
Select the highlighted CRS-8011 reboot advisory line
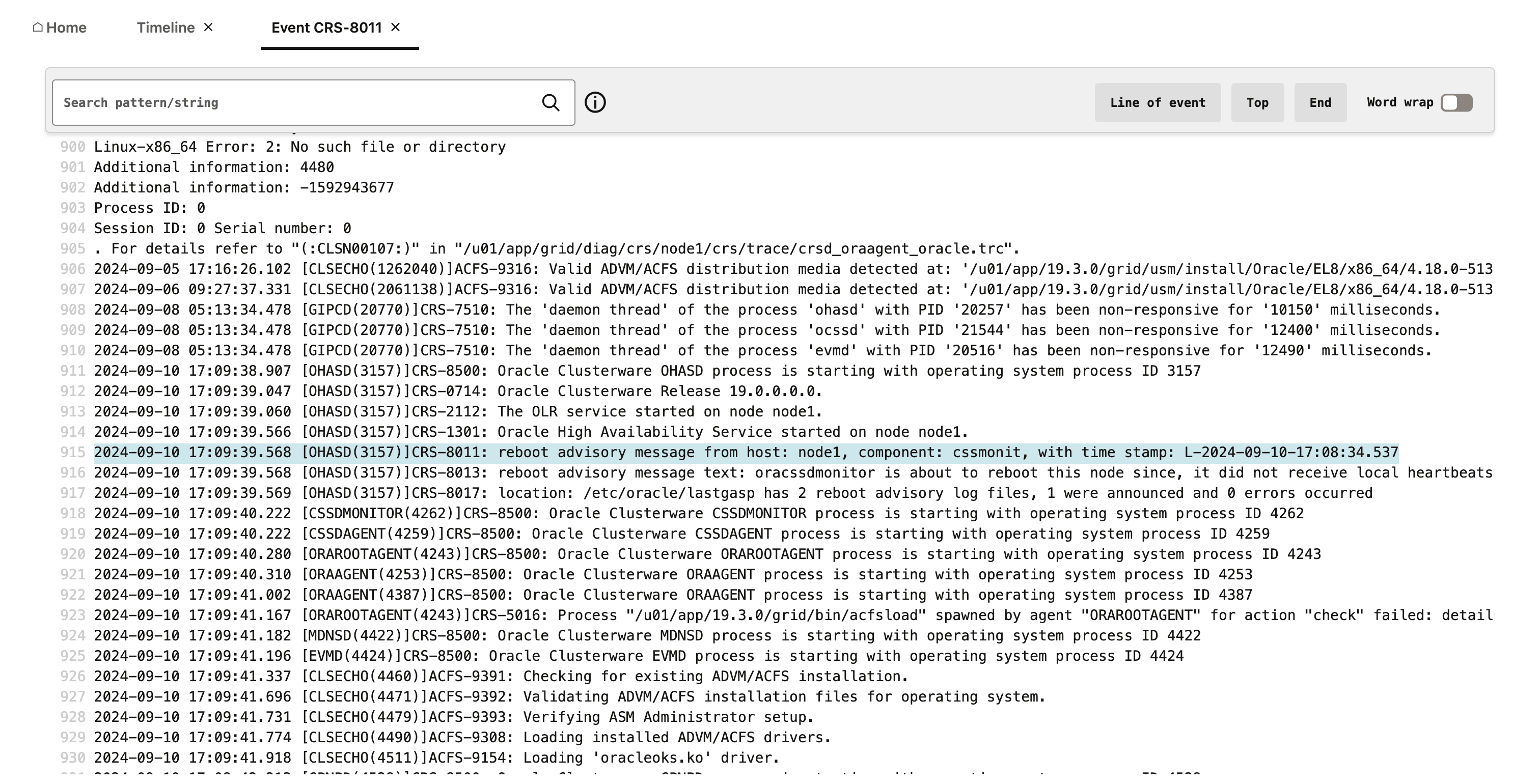[718, 453]
